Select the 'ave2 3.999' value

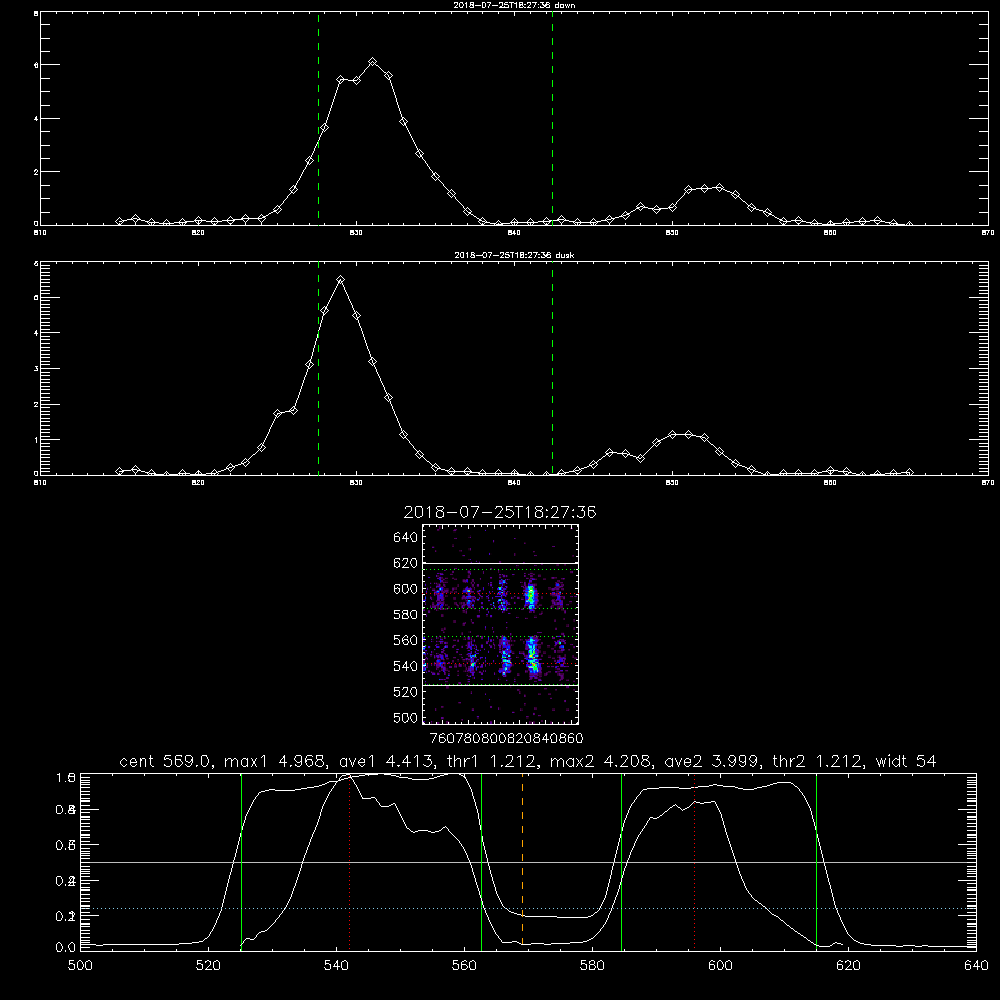click(710, 761)
